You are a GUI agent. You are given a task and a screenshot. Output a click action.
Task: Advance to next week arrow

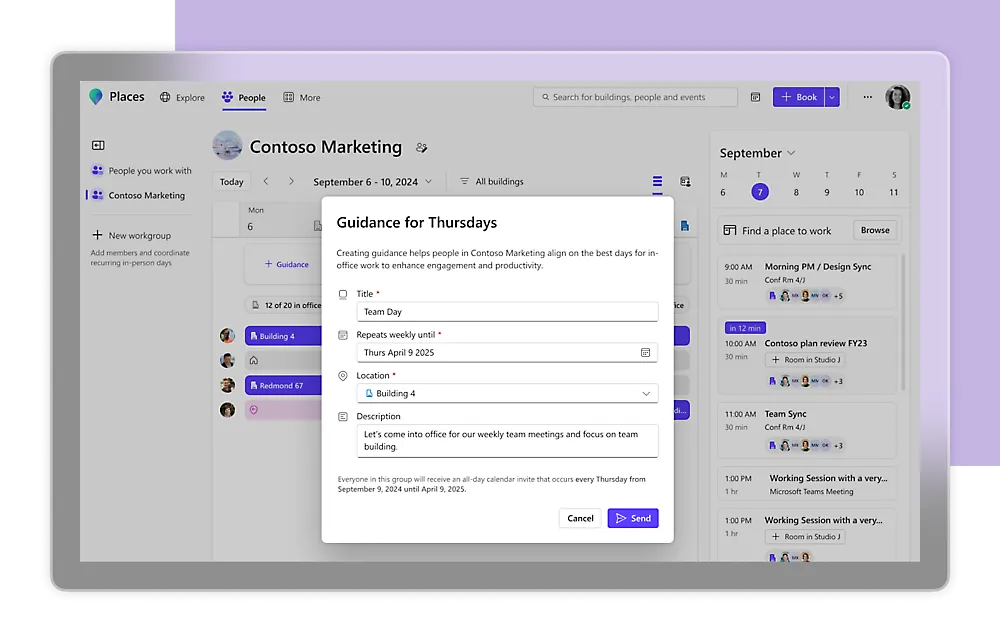[291, 182]
